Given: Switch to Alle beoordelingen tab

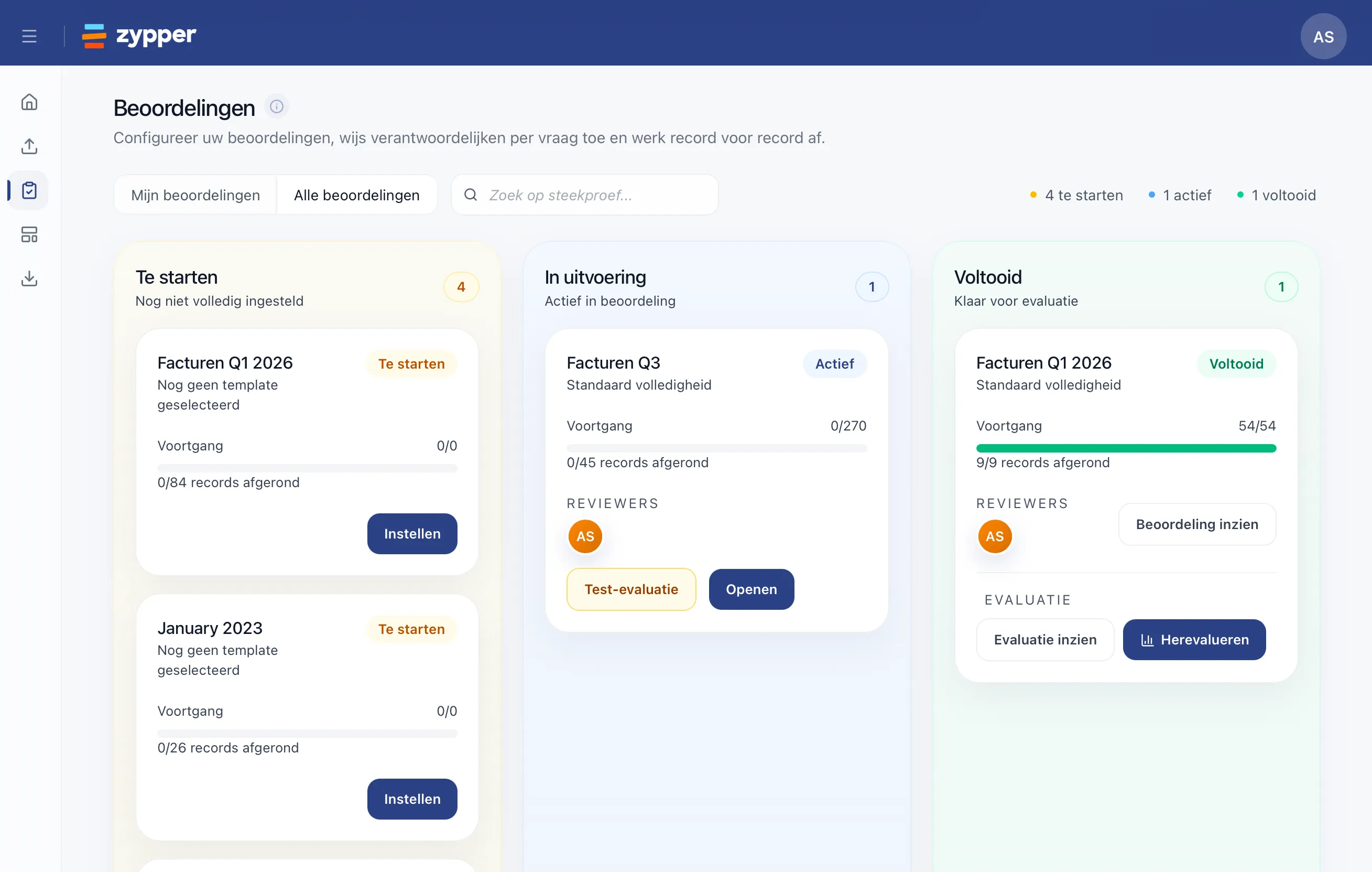Looking at the screenshot, I should (x=357, y=195).
